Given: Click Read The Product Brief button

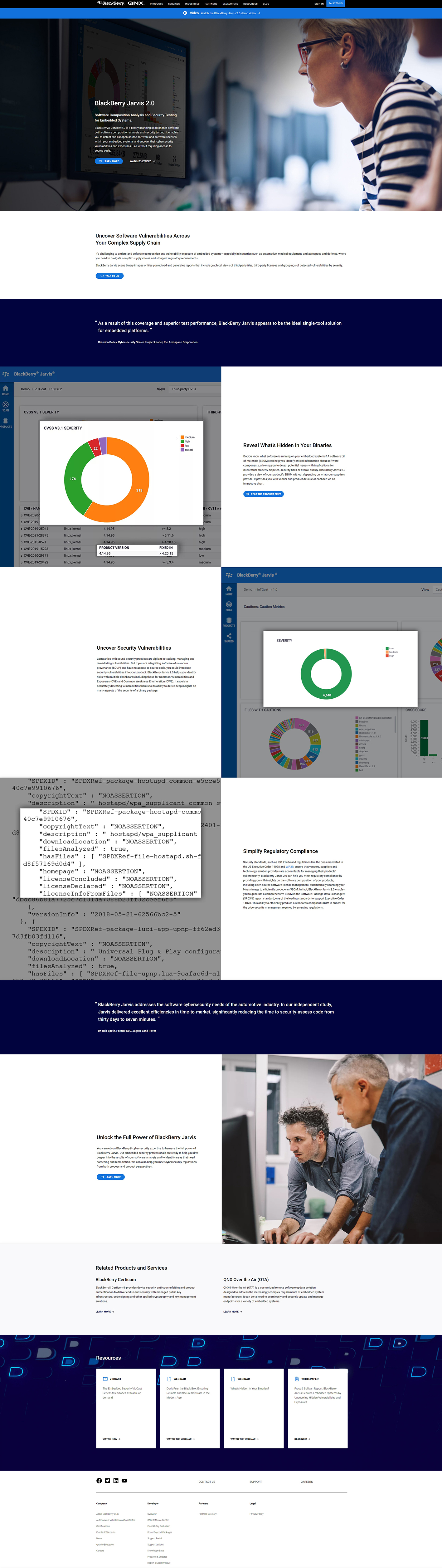Looking at the screenshot, I should [x=264, y=494].
